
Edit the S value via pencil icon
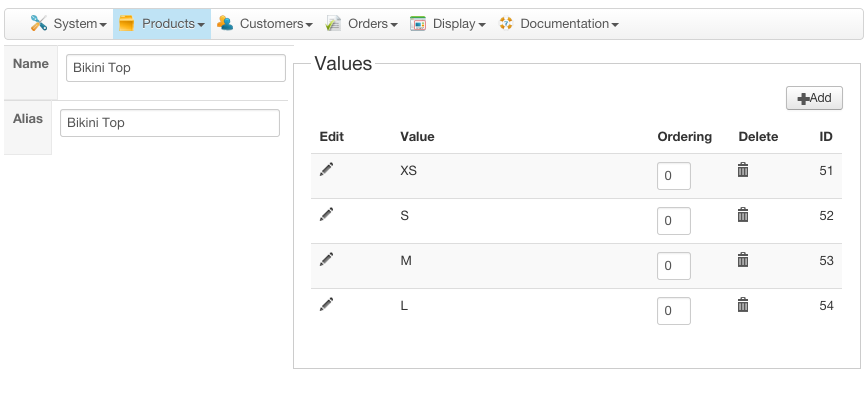(326, 214)
